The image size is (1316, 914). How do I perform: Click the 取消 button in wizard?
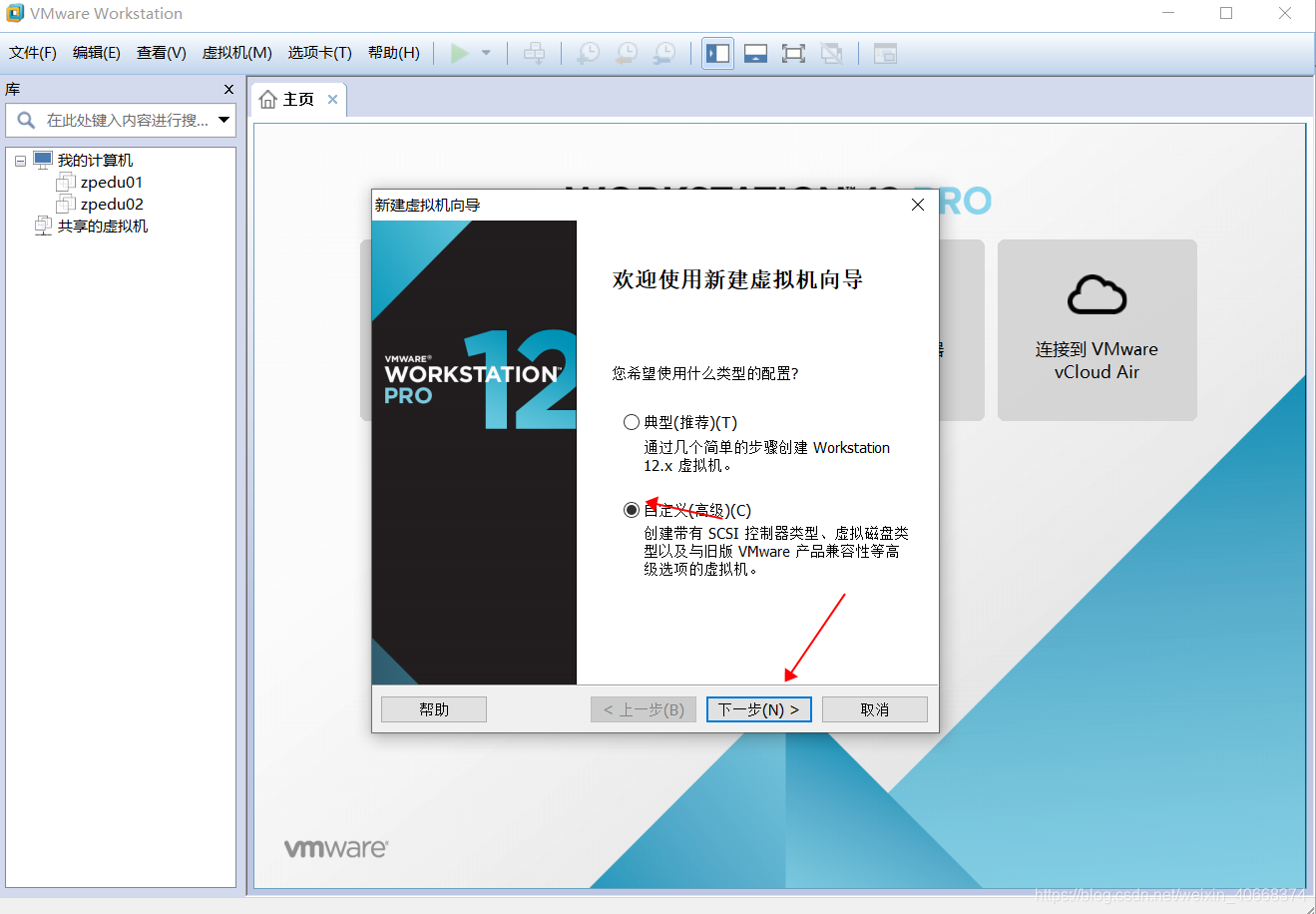click(875, 709)
